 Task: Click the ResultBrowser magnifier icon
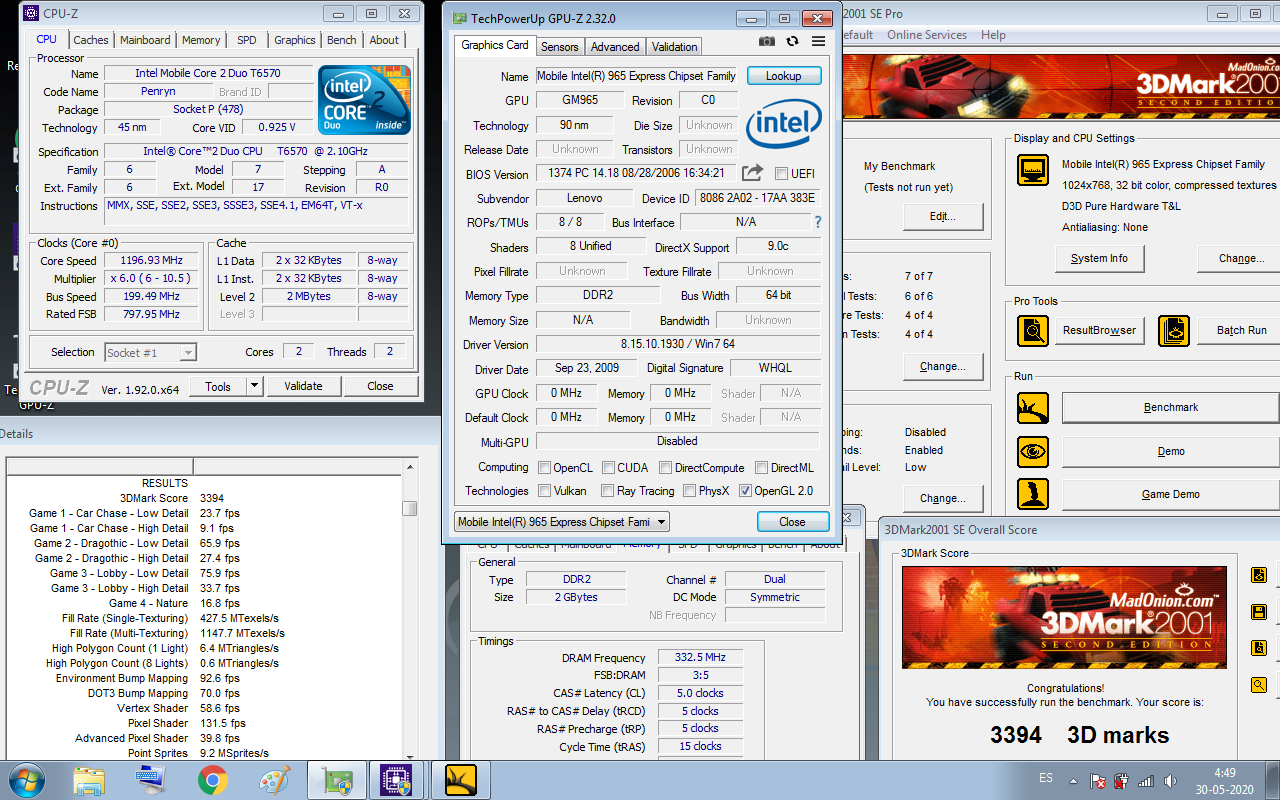pos(1033,330)
